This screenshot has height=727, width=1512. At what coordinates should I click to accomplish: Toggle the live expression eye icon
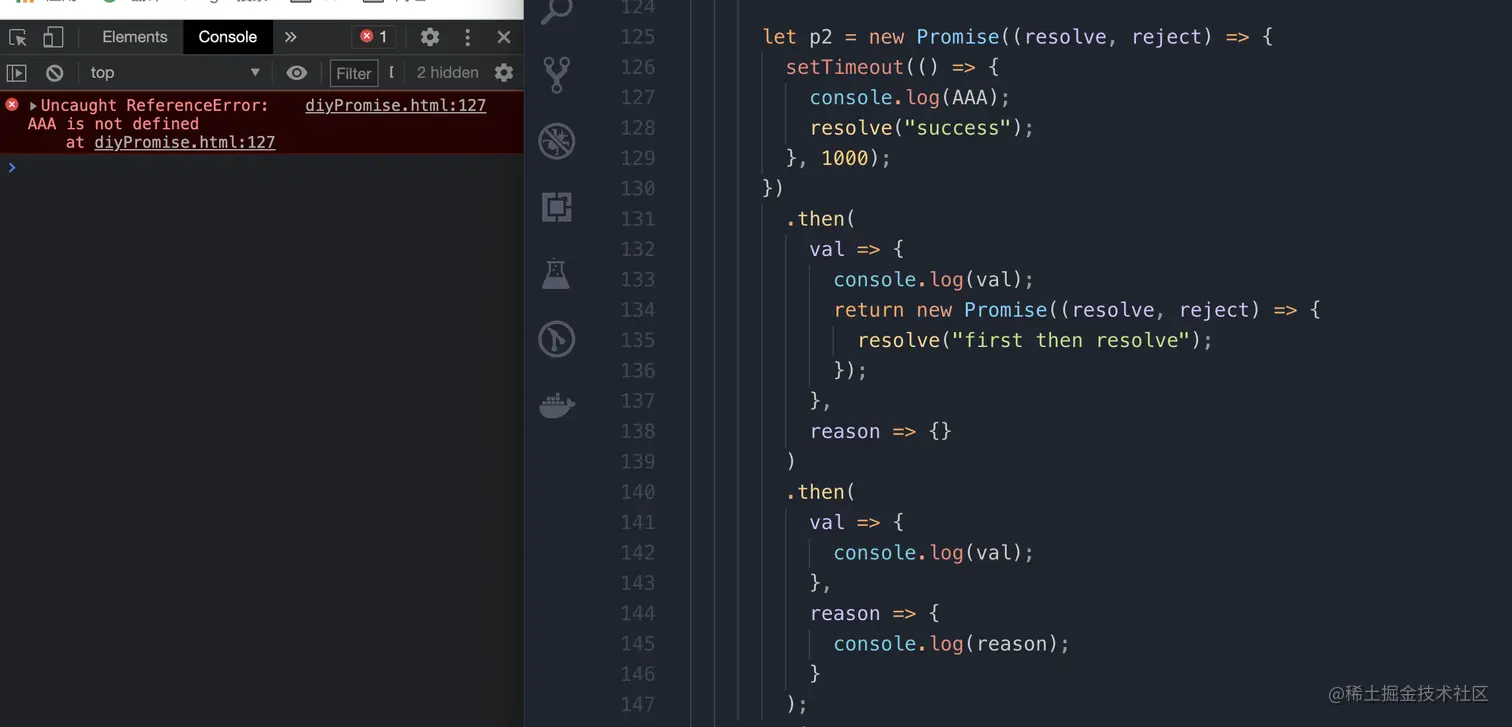point(297,73)
